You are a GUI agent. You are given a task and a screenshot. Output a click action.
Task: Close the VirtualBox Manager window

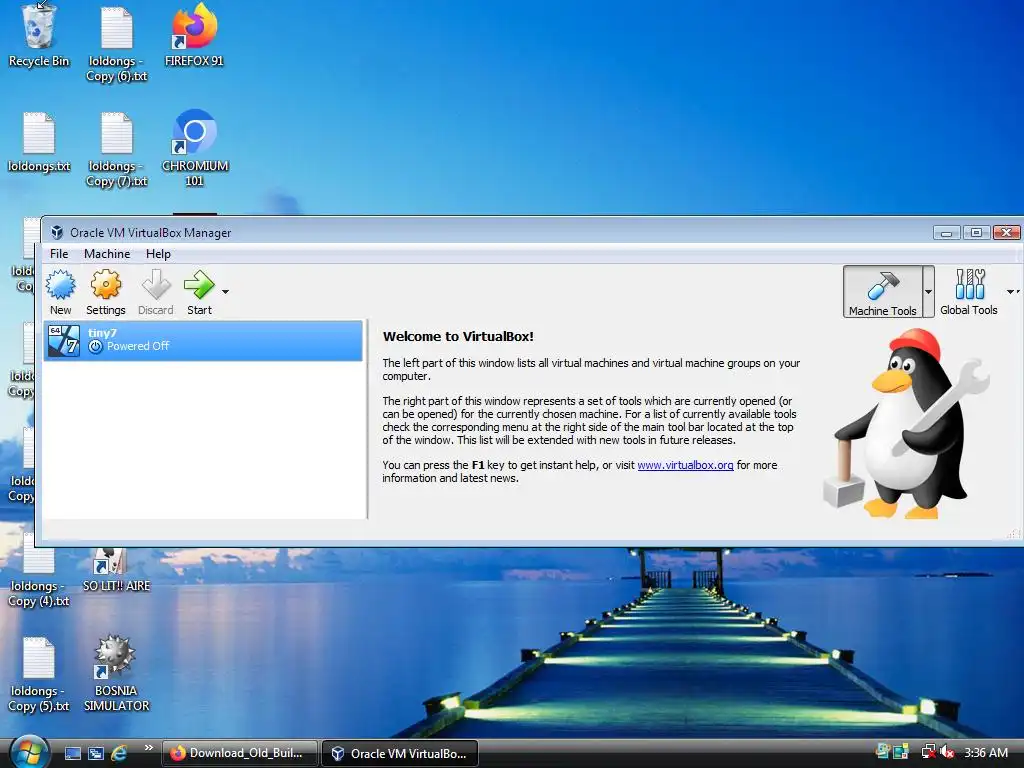[1006, 232]
